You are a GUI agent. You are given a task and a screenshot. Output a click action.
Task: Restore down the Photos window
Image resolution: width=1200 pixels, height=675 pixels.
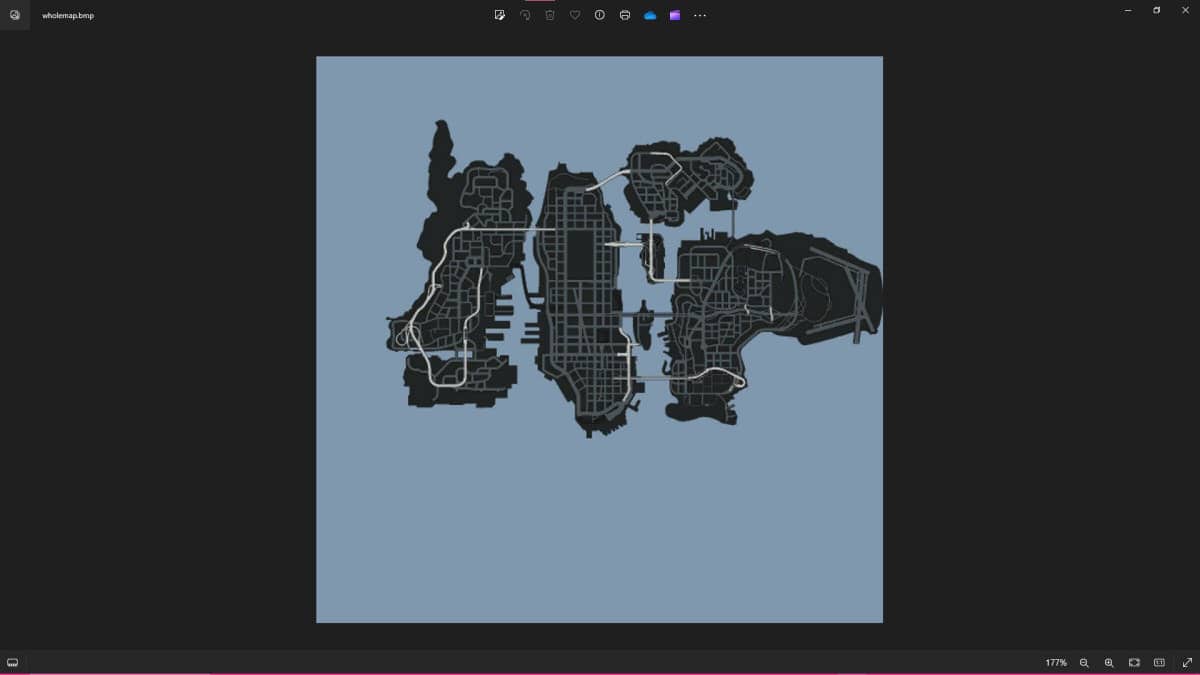pos(1157,10)
